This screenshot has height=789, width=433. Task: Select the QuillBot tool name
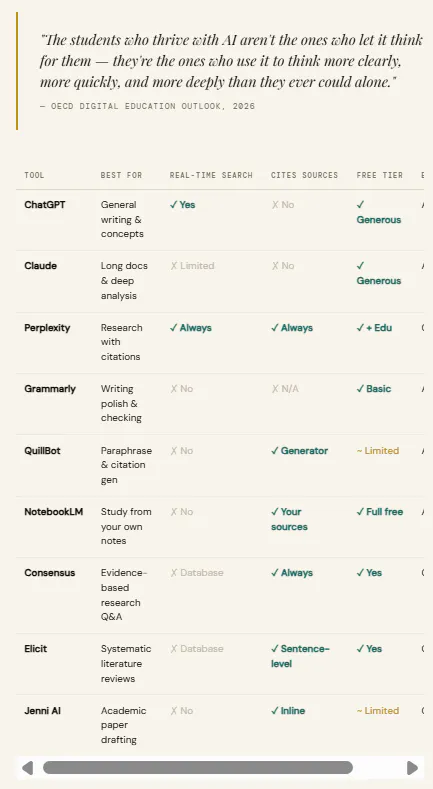click(x=42, y=450)
